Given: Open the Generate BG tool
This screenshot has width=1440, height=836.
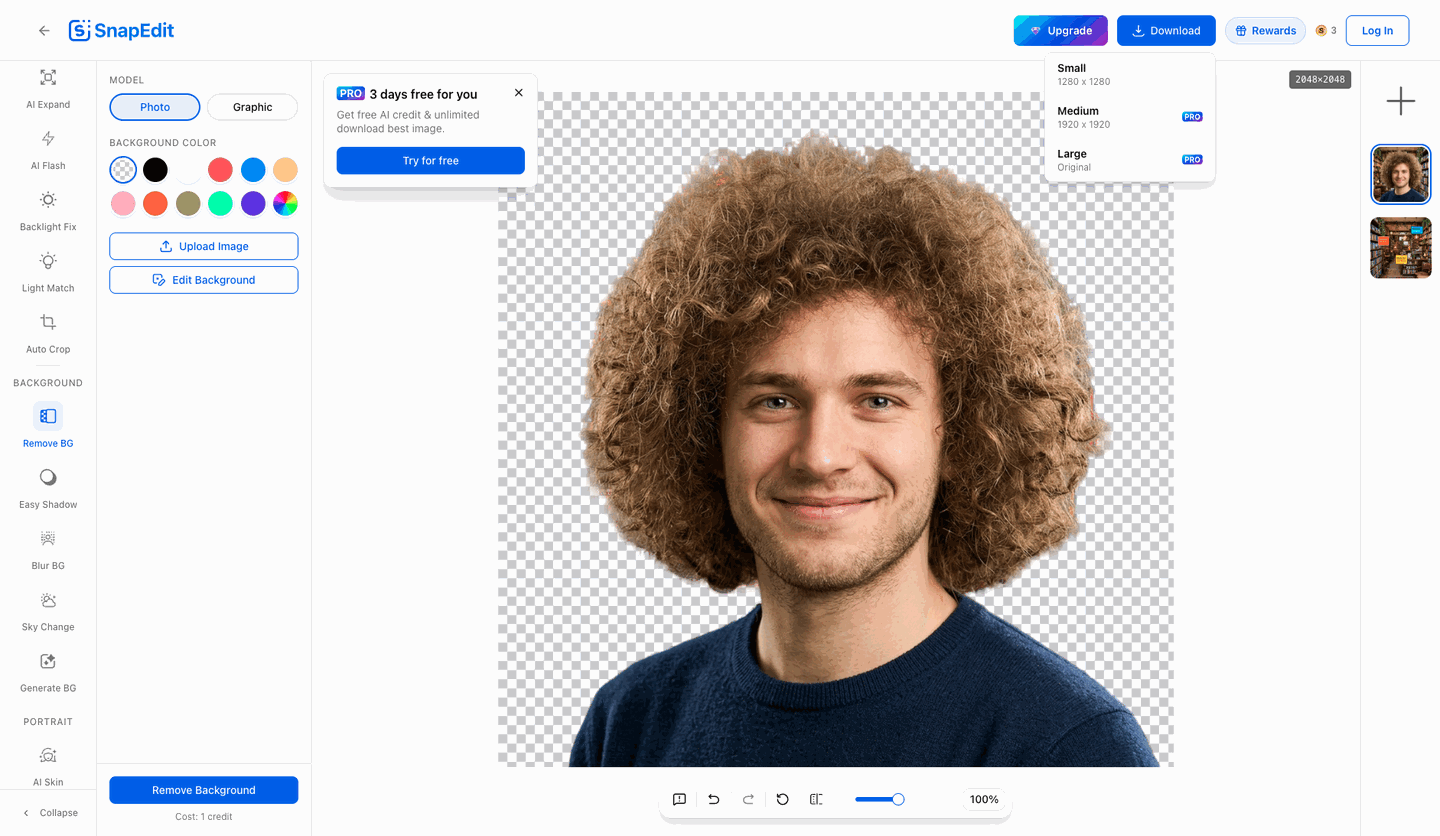Looking at the screenshot, I should pos(48,672).
